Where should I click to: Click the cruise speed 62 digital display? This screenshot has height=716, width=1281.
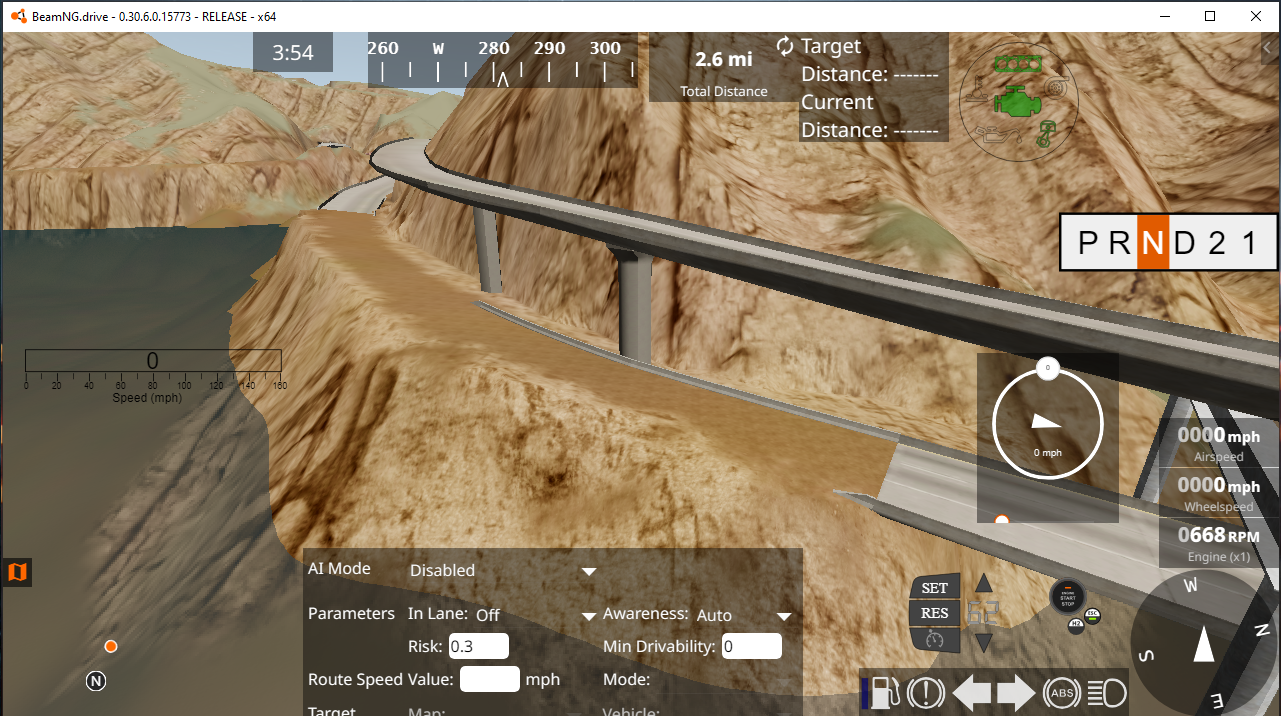tap(984, 613)
